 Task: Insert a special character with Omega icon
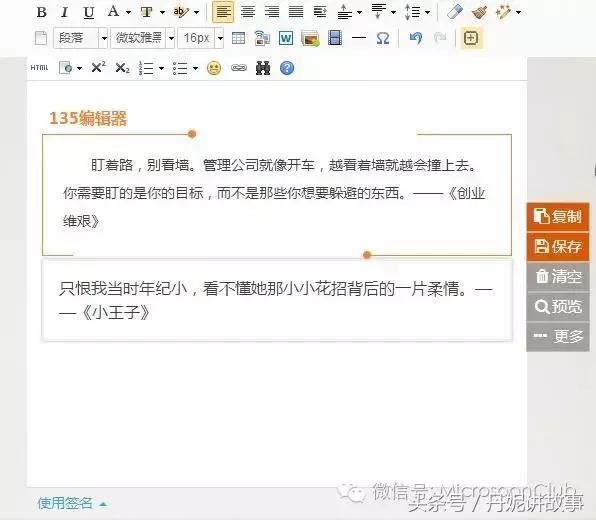coord(383,38)
